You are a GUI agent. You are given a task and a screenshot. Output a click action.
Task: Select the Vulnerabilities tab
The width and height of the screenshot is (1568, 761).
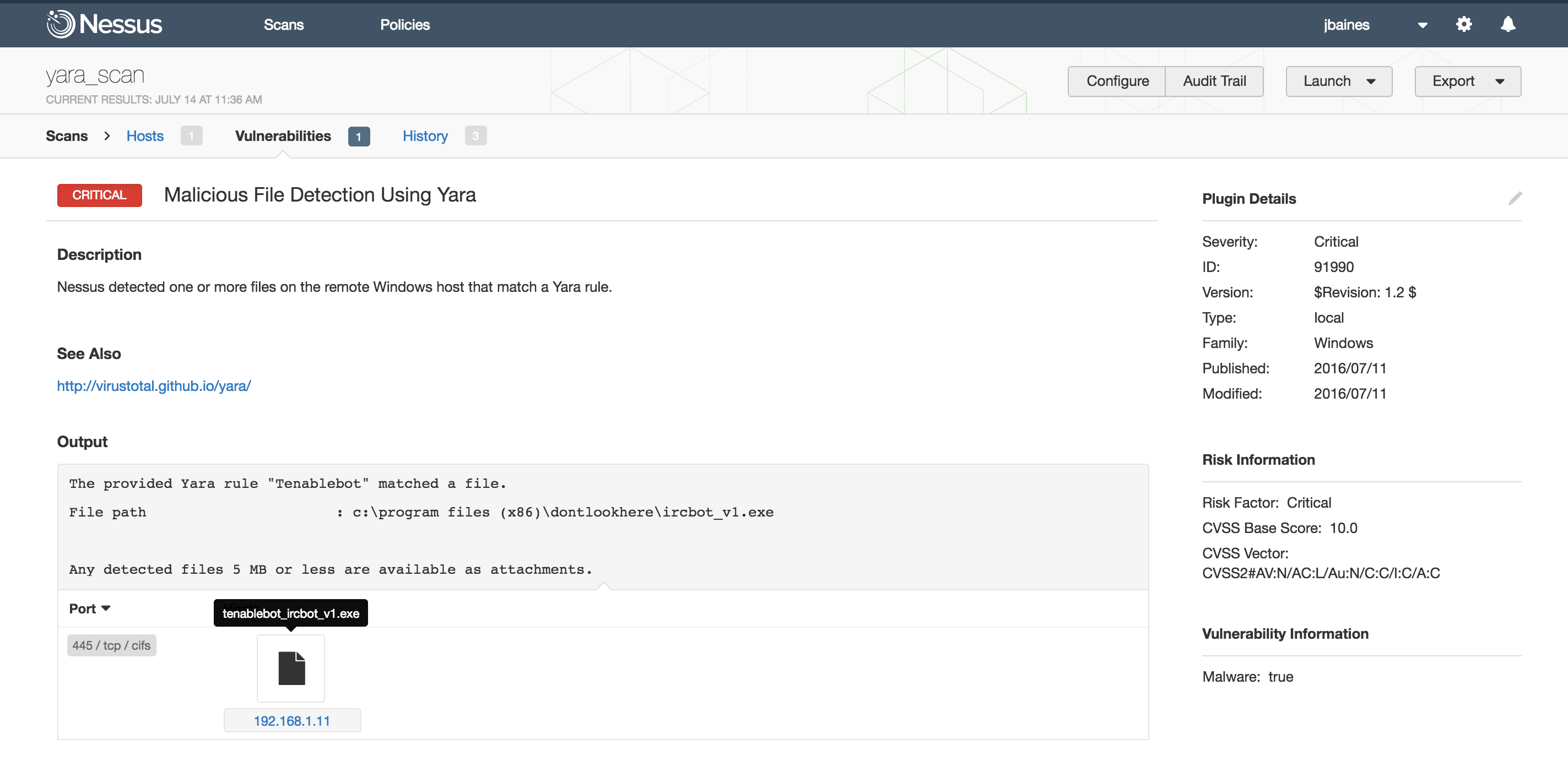282,135
